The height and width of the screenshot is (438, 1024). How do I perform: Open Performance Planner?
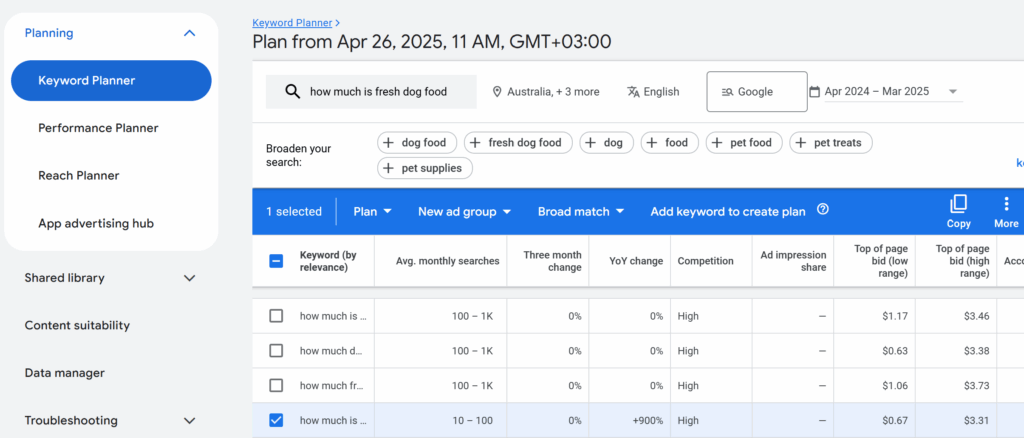98,128
